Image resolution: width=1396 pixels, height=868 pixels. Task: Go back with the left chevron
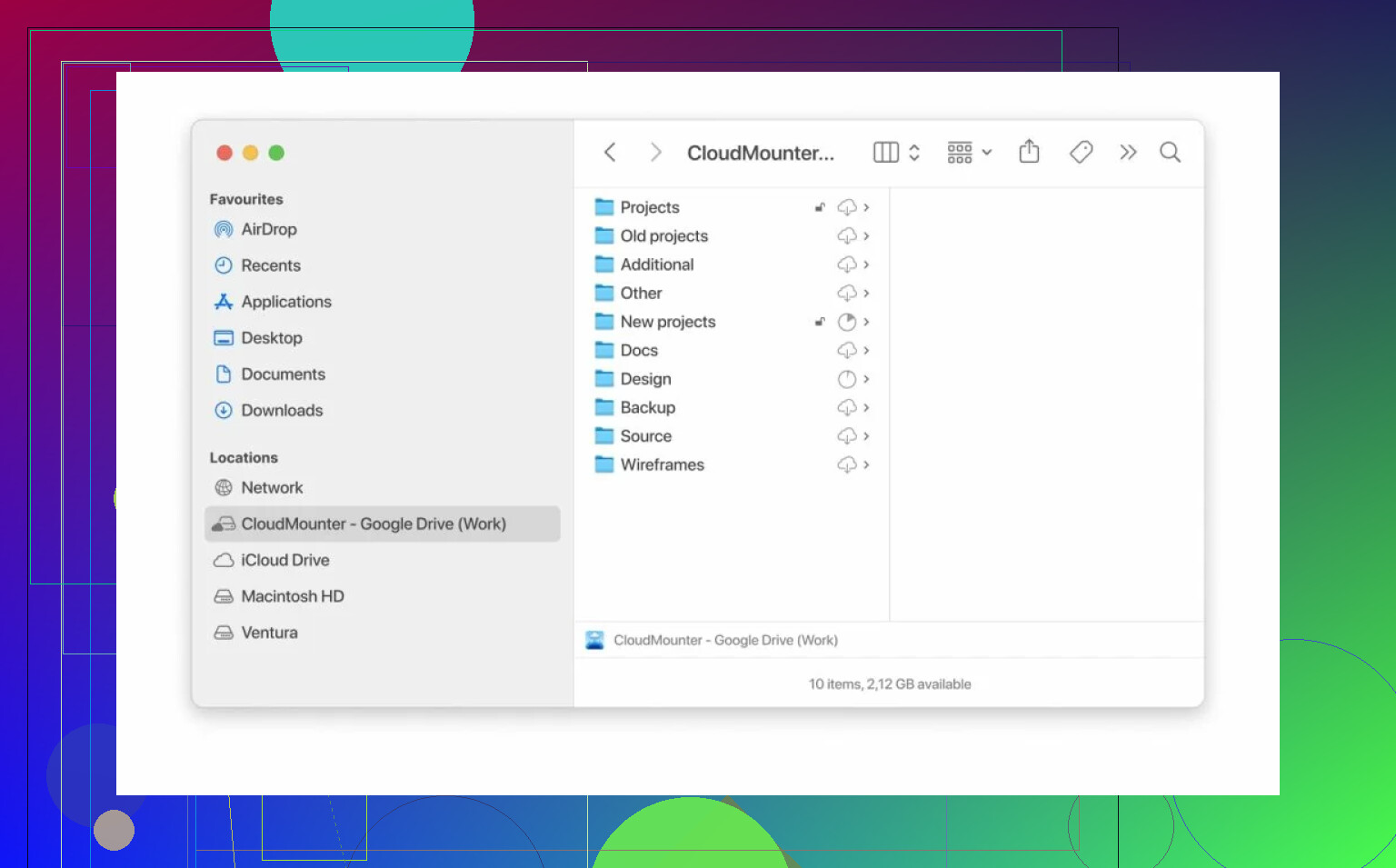[x=610, y=153]
